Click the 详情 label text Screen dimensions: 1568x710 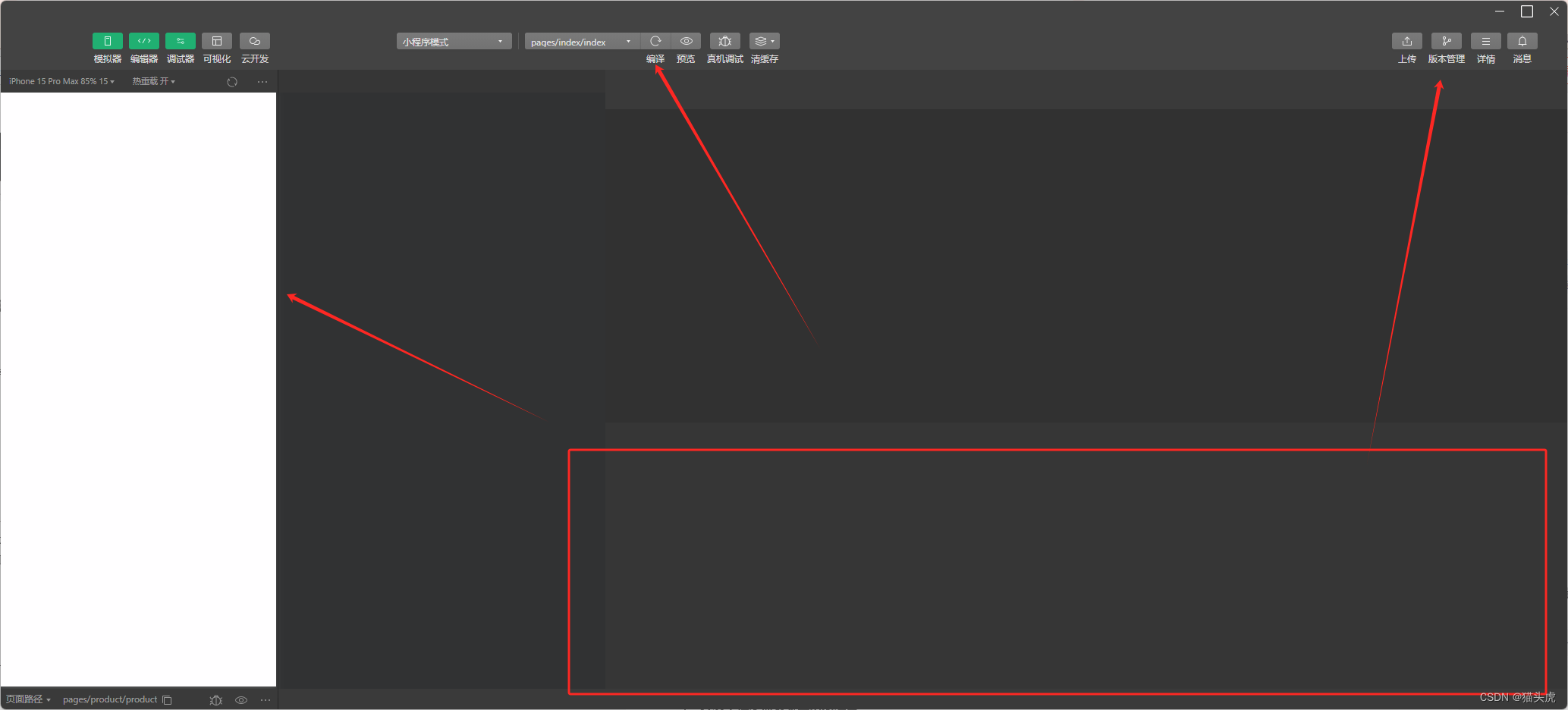[x=1486, y=59]
